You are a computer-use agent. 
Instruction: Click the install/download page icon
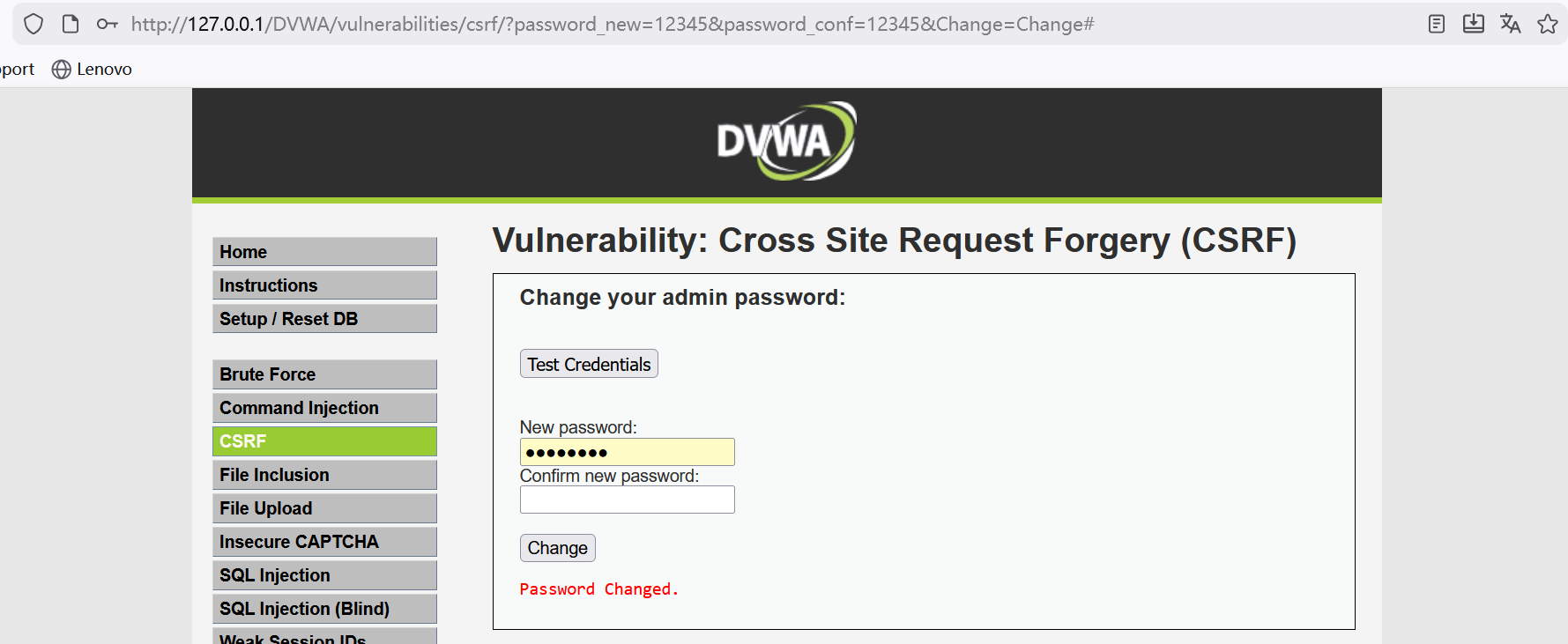[1474, 24]
